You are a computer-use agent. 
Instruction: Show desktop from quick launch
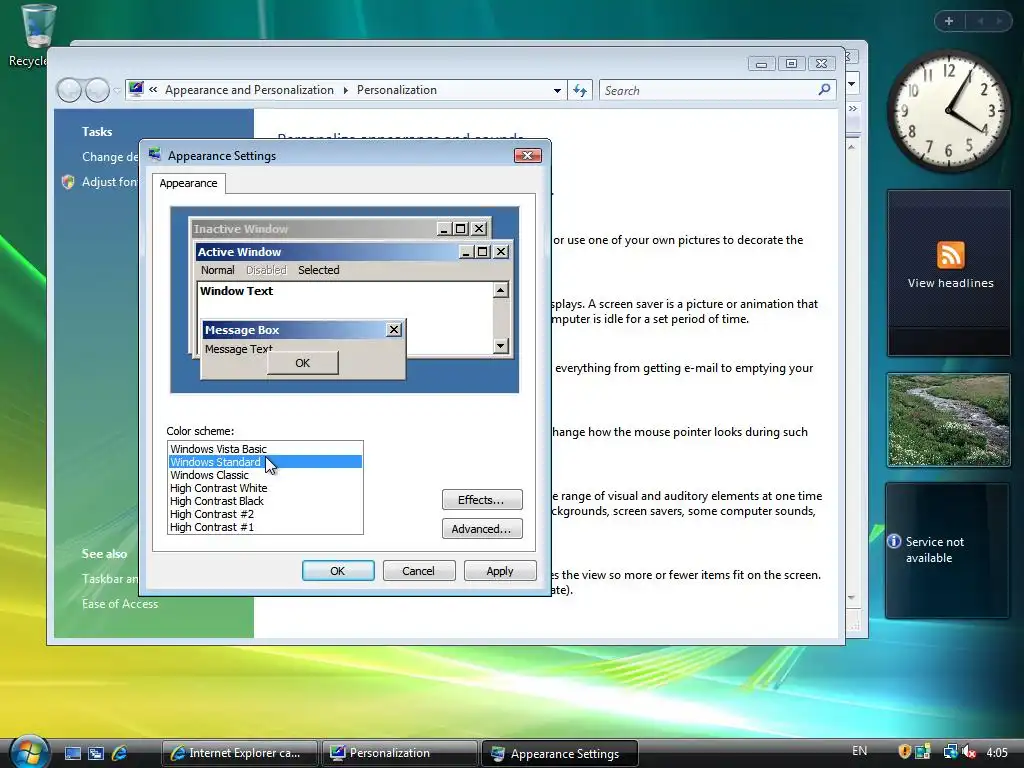[72, 753]
